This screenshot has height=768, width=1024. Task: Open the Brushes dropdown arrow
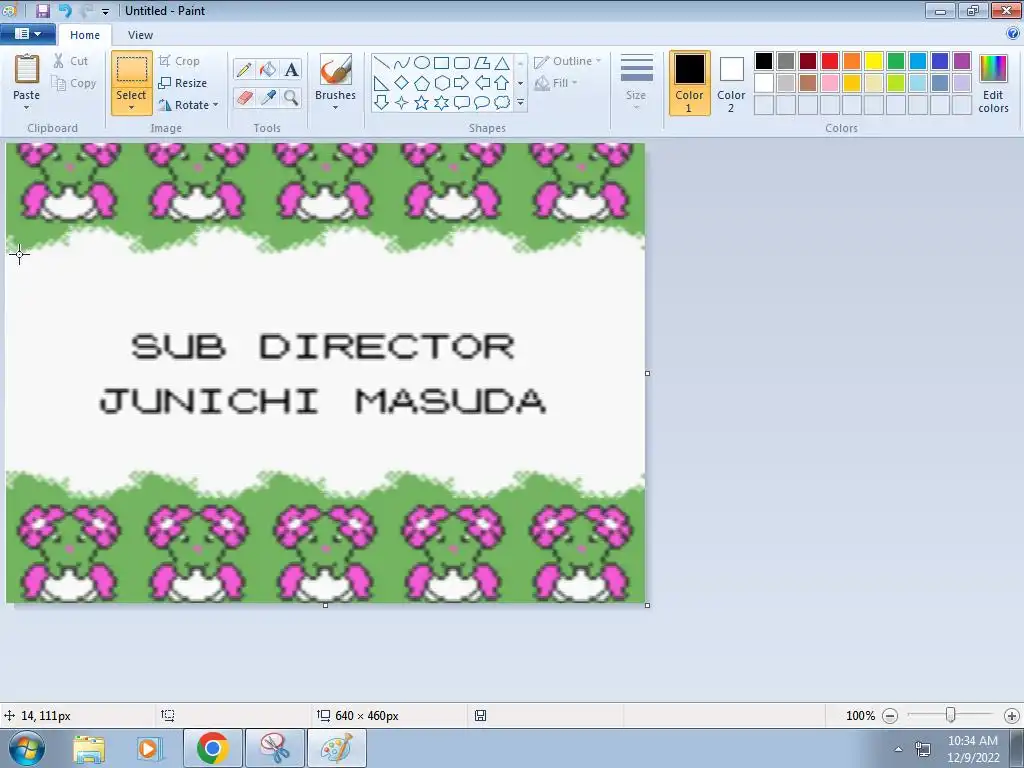(335, 108)
